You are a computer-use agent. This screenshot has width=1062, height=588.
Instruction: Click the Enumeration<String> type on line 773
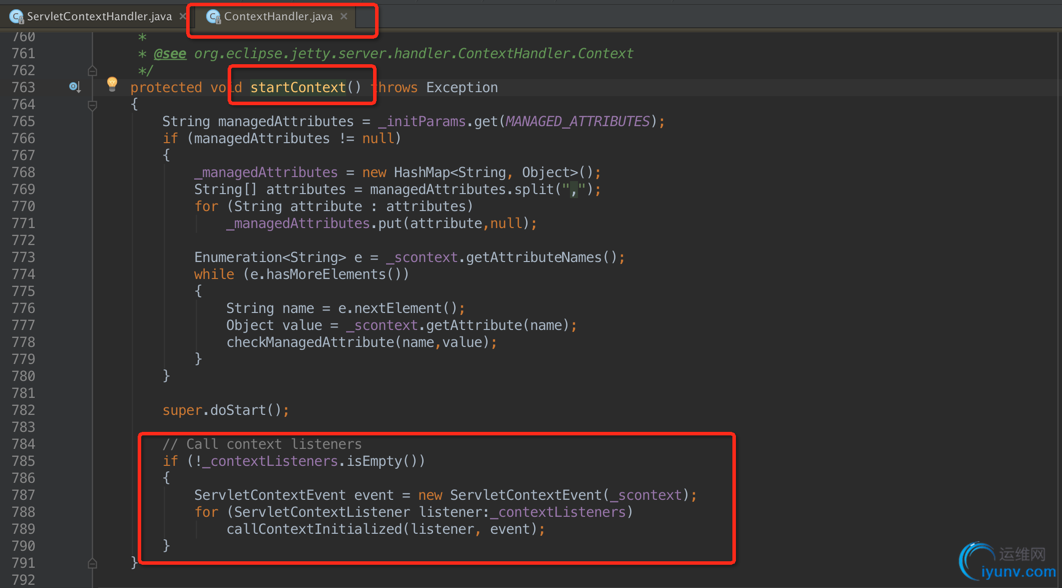tap(270, 257)
